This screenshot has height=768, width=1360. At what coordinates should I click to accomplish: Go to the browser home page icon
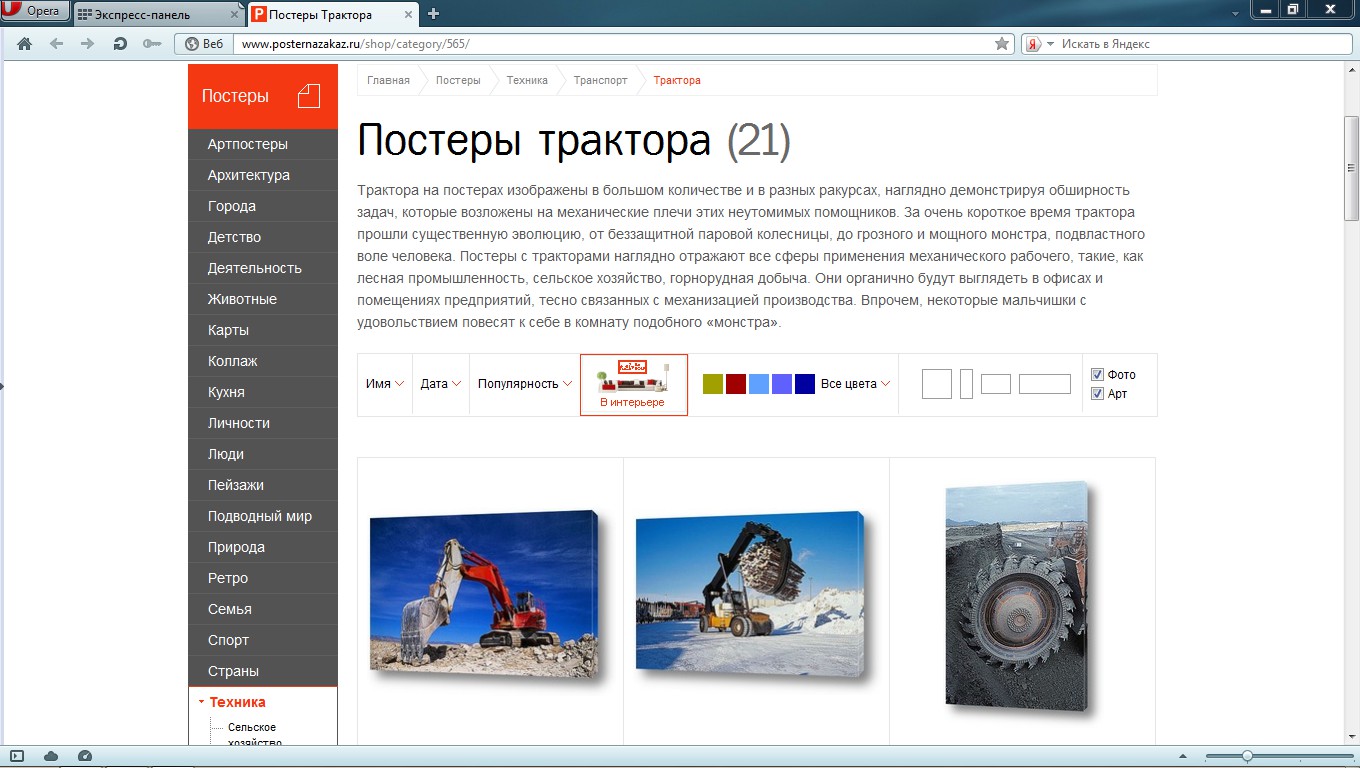coord(25,44)
